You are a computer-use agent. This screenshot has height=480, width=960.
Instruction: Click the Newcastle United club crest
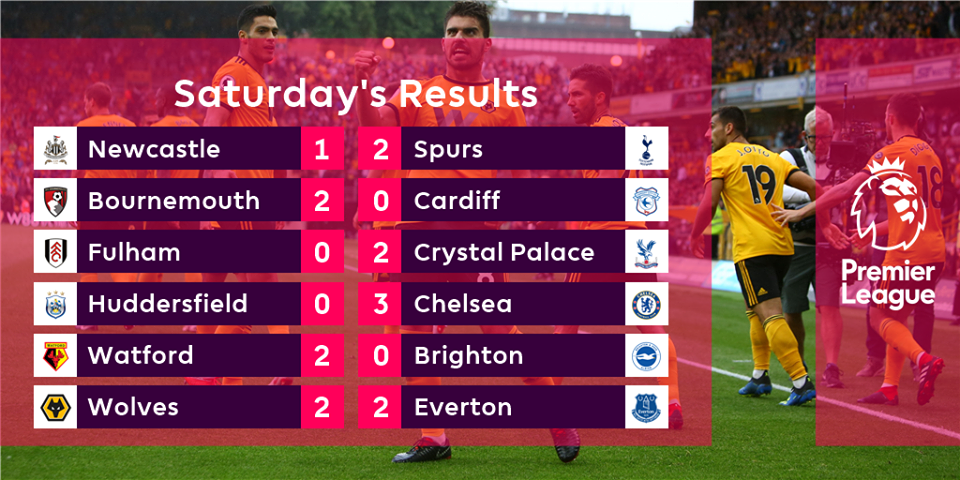[x=55, y=148]
